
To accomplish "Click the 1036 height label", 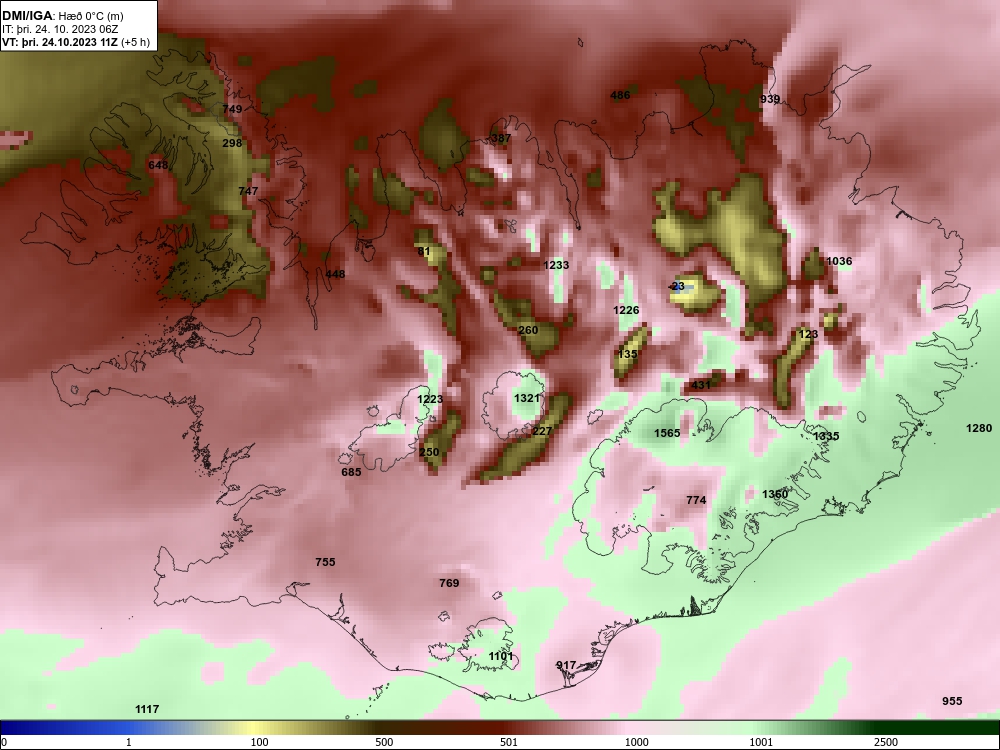I will point(839,261).
